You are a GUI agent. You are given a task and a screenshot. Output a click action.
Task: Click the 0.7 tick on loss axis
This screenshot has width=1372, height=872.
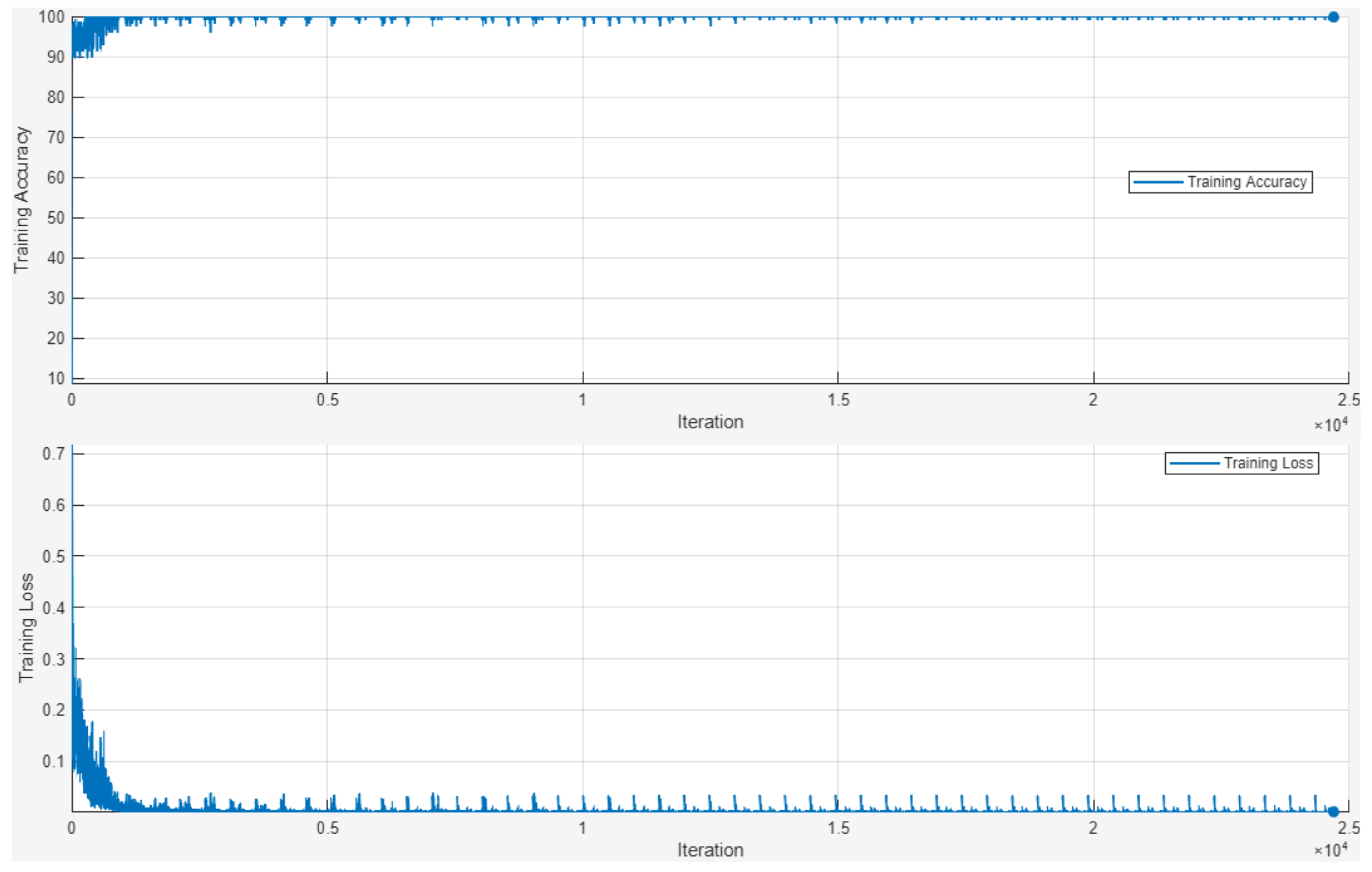click(54, 454)
